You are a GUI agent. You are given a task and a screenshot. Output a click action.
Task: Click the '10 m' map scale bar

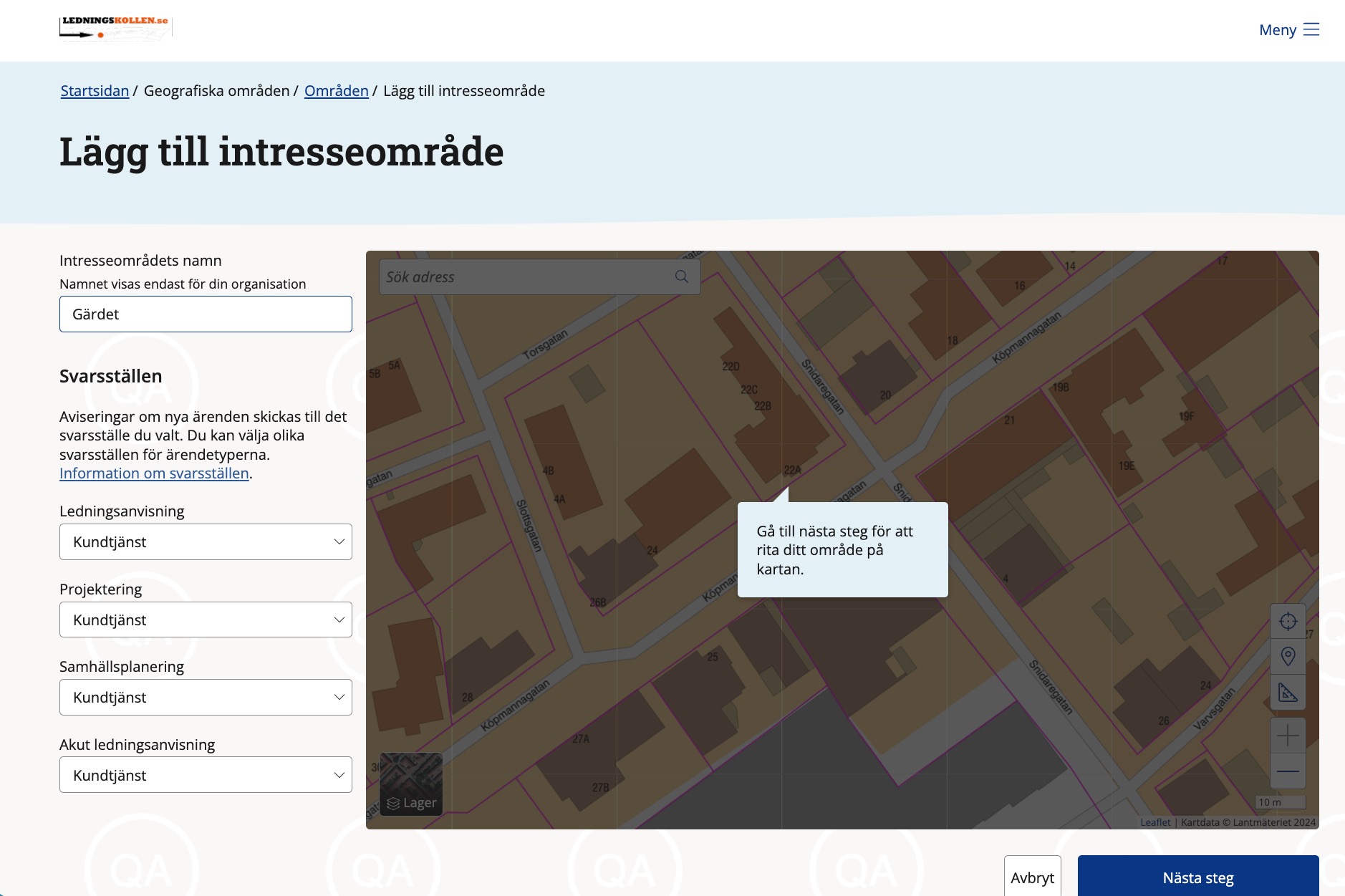pyautogui.click(x=1281, y=802)
